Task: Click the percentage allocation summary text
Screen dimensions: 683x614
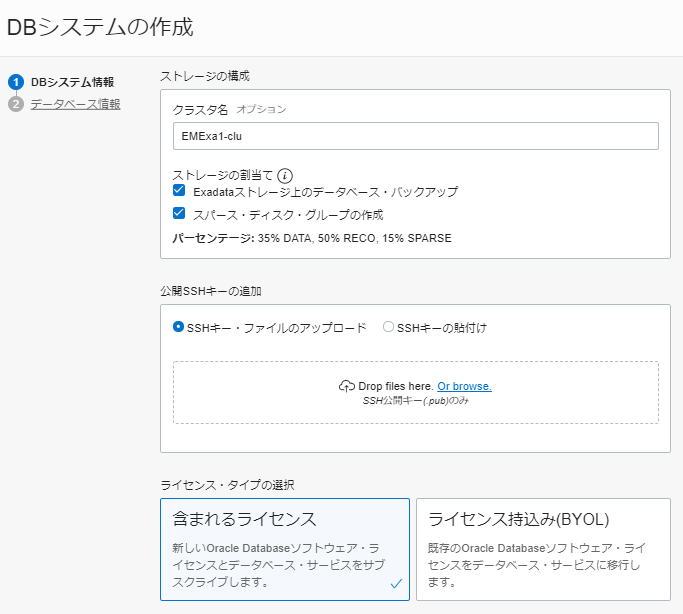Action: coord(312,238)
